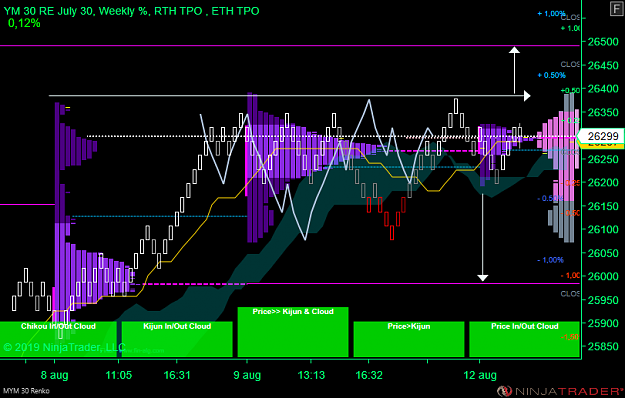Viewport: 625px width, 398px height.
Task: Click the blue - 1,00% level label
Action: 550,260
